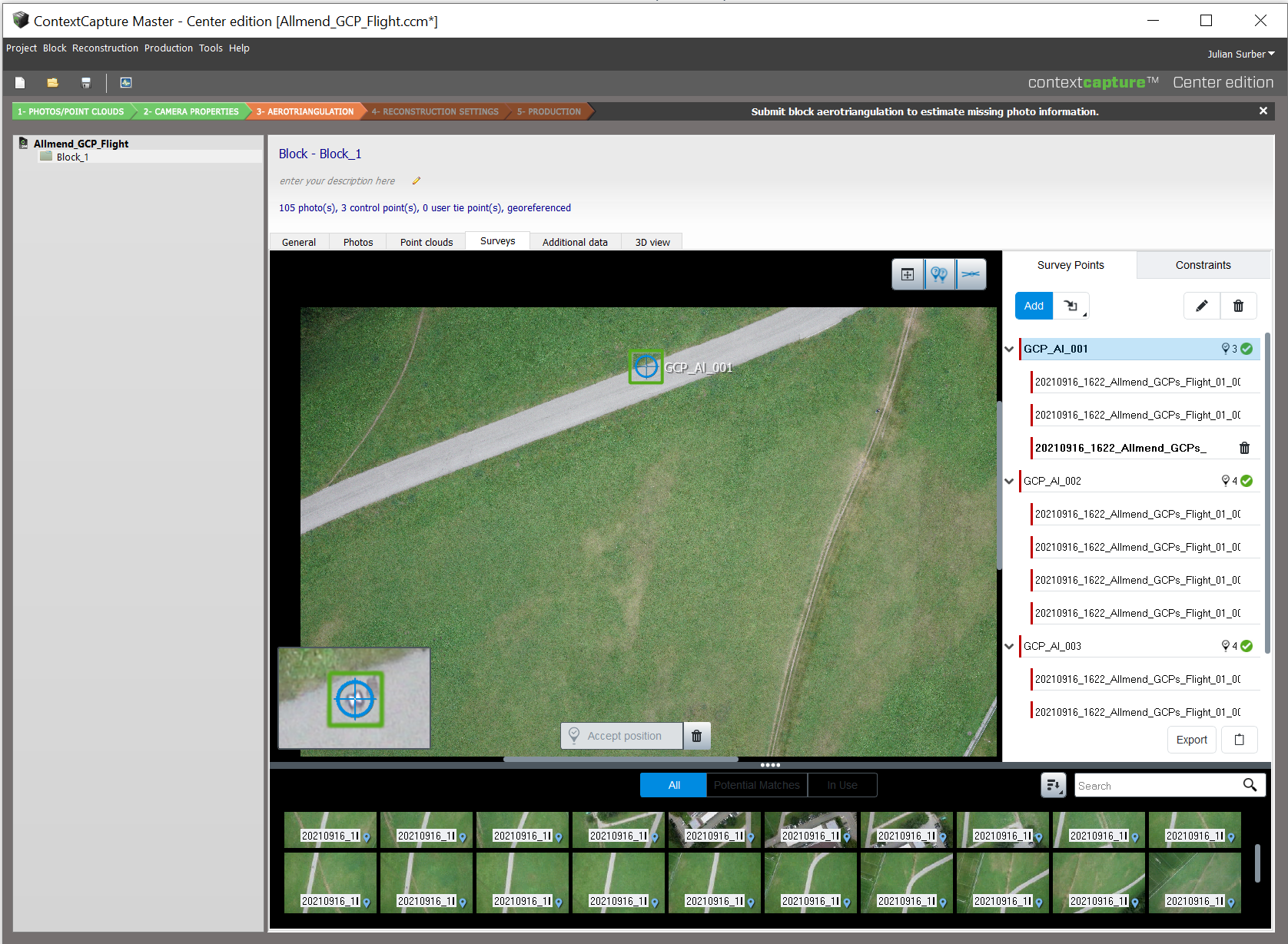
Task: Edit the selected survey point with the pencil
Action: 1201,306
